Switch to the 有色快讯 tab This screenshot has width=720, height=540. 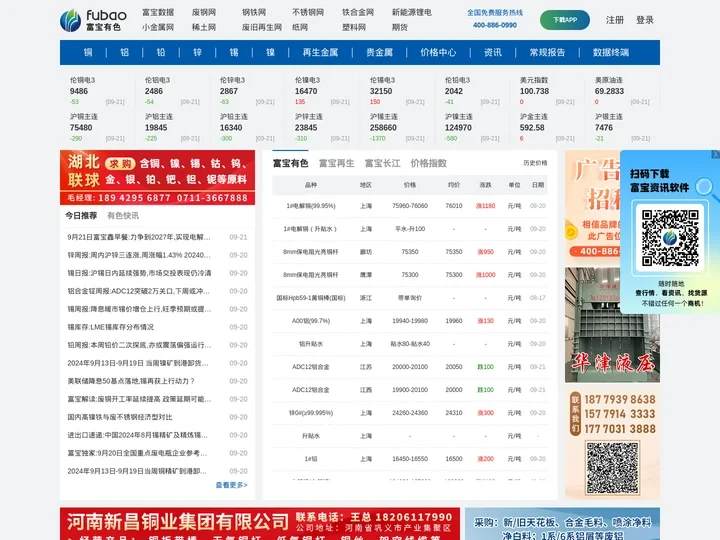pyautogui.click(x=123, y=215)
